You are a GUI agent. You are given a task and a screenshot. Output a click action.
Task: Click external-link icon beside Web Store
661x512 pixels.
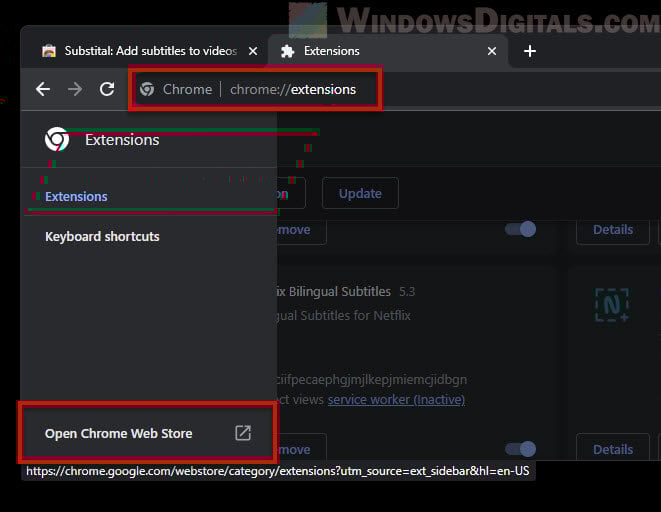point(243,433)
